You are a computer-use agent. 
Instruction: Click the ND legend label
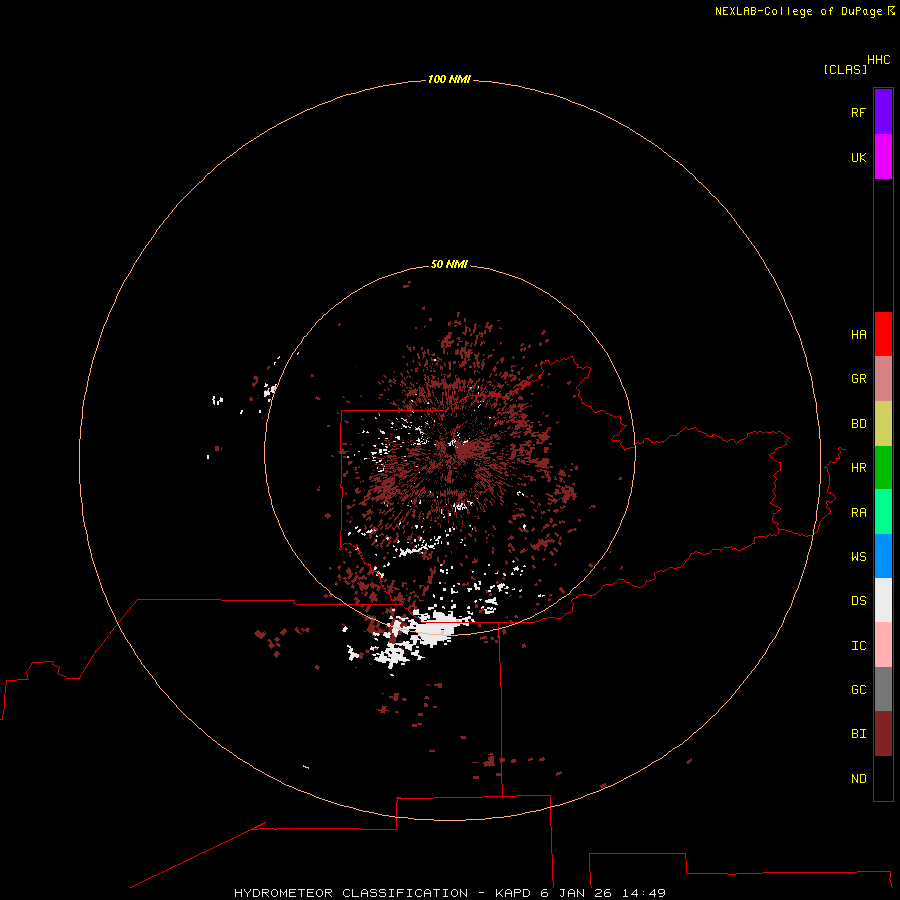858,779
